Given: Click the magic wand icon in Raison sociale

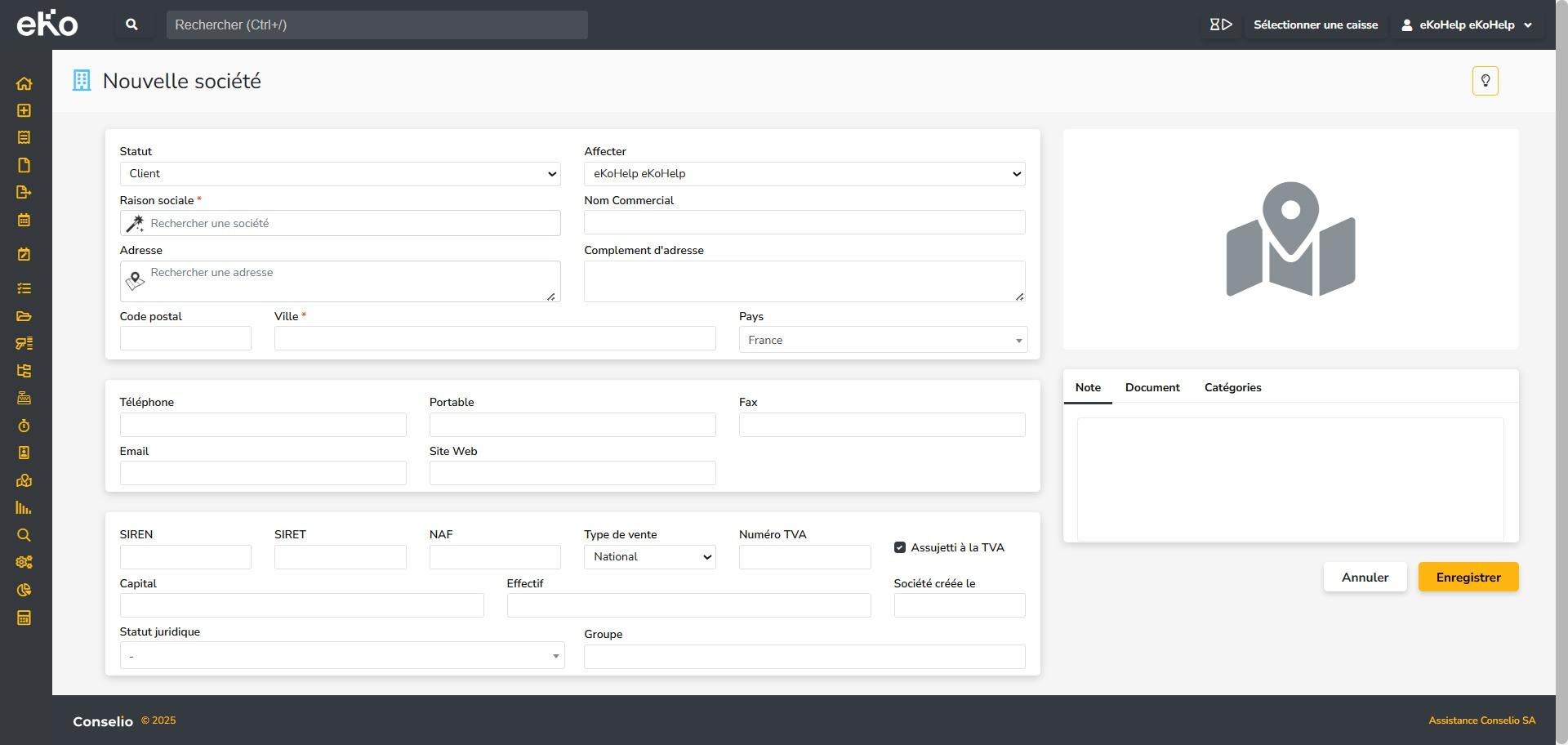Looking at the screenshot, I should coord(135,224).
